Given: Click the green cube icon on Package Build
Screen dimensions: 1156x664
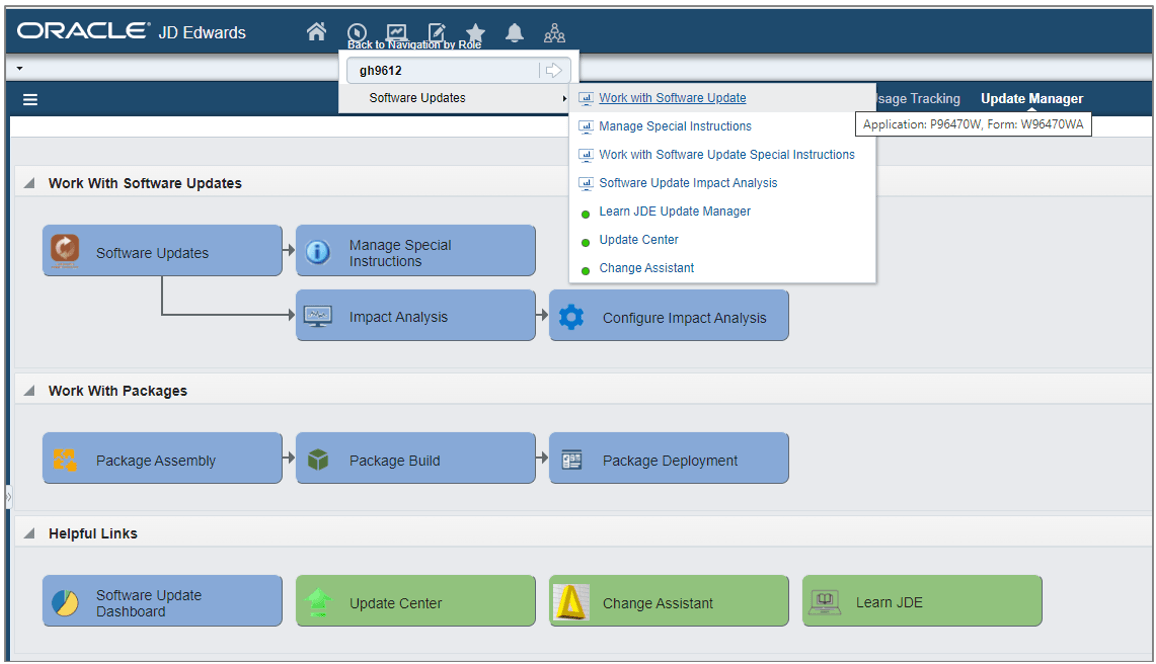Looking at the screenshot, I should point(318,460).
